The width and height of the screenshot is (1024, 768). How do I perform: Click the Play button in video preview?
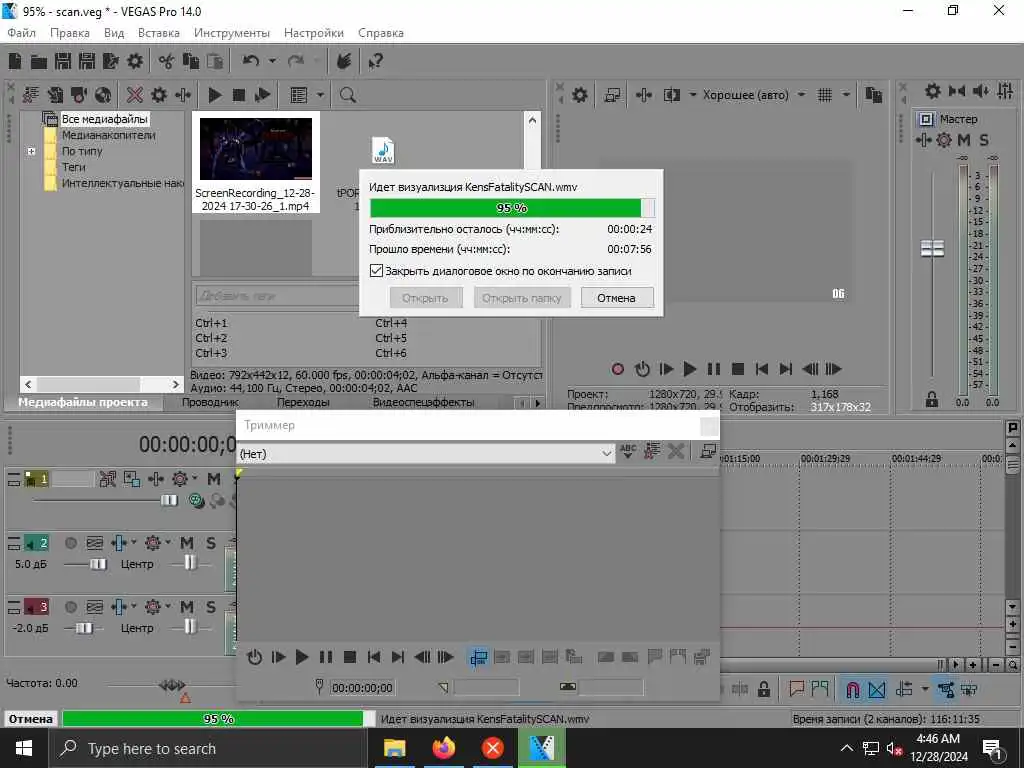(x=690, y=370)
